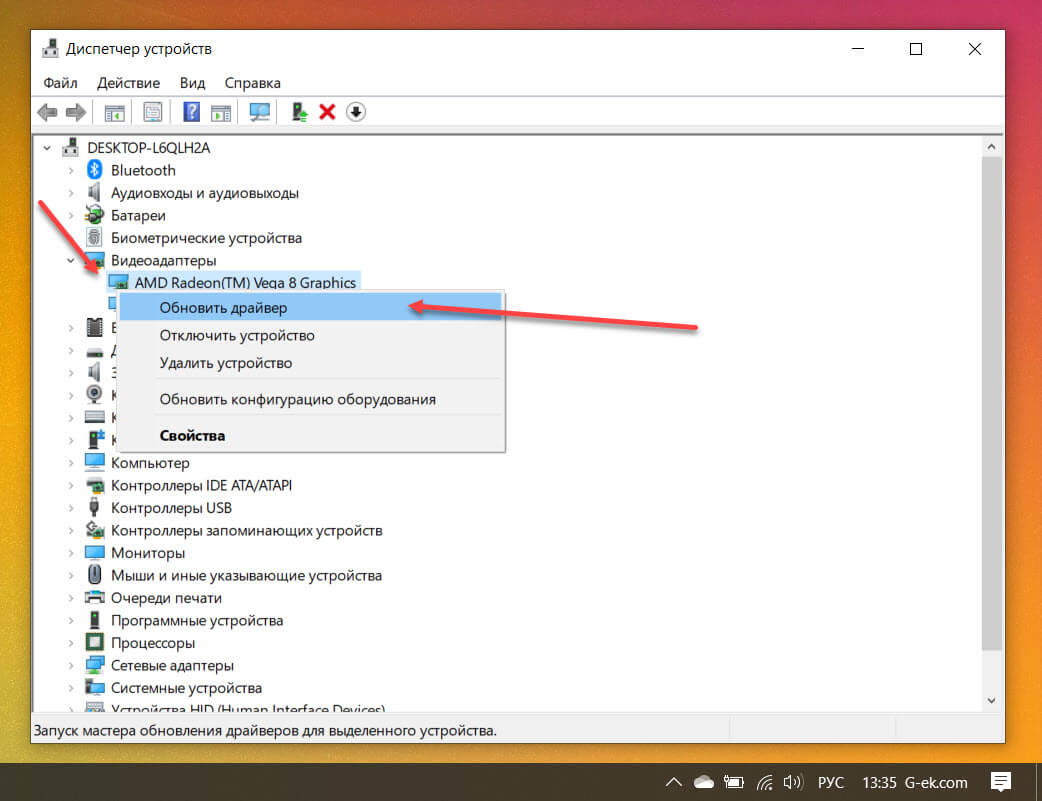This screenshot has width=1042, height=801.
Task: Open the Действие menu
Action: pyautogui.click(x=129, y=82)
